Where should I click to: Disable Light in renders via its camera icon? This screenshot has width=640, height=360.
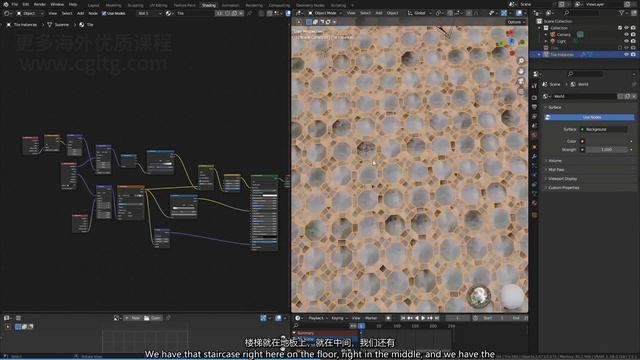click(633, 41)
